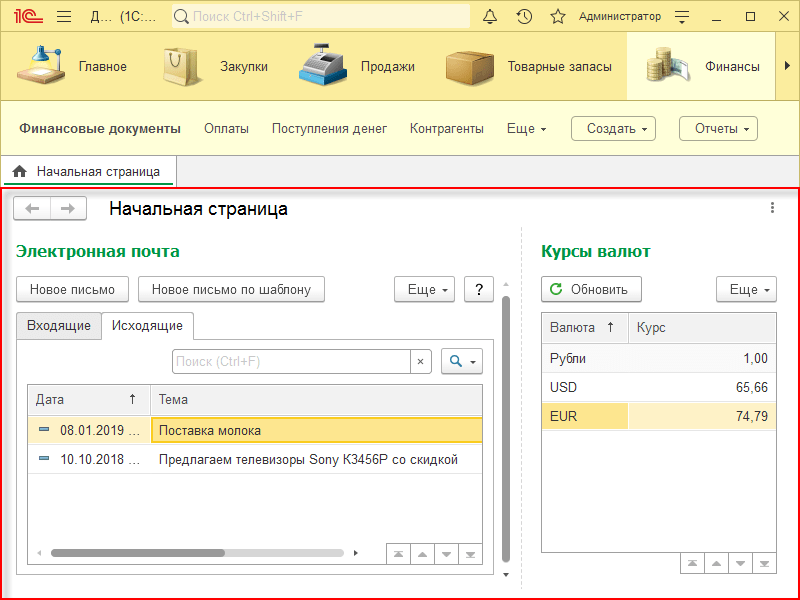Select the Поставка молока subject cell
Screen dimensions: 800x600
(x=316, y=430)
